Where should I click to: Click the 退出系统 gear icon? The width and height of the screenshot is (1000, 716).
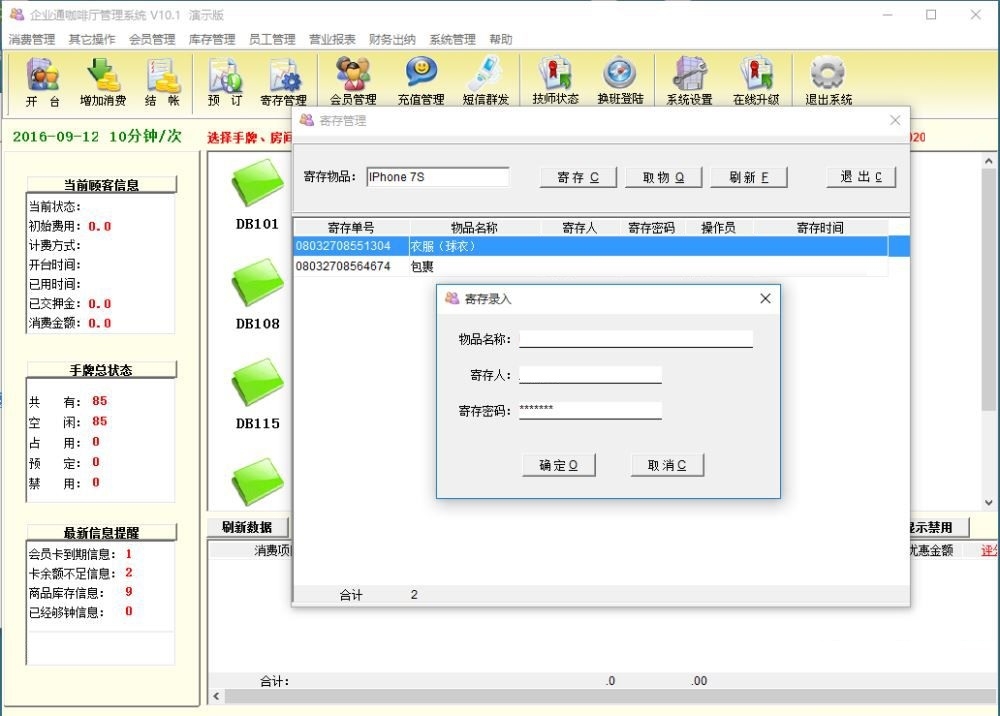coord(828,82)
